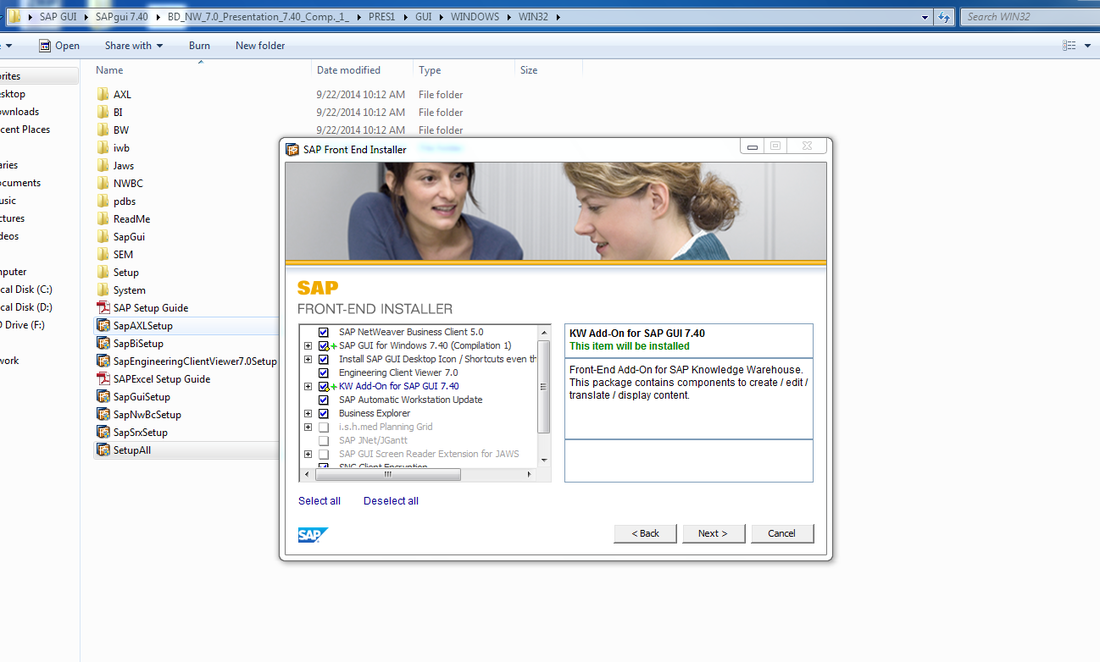Viewport: 1100px width, 662px height.
Task: Open address bar history dropdown
Action: click(x=925, y=17)
